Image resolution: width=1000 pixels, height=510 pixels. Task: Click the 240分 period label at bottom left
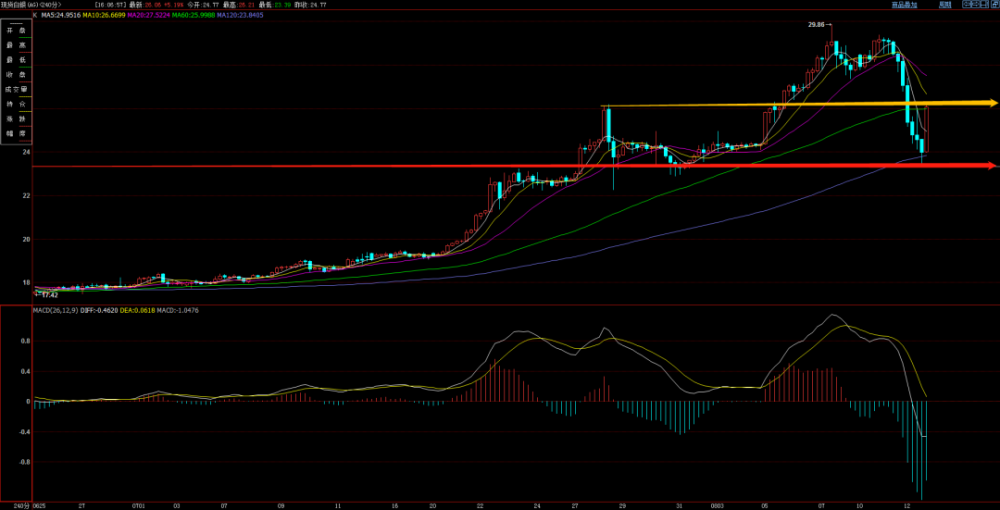22,505
